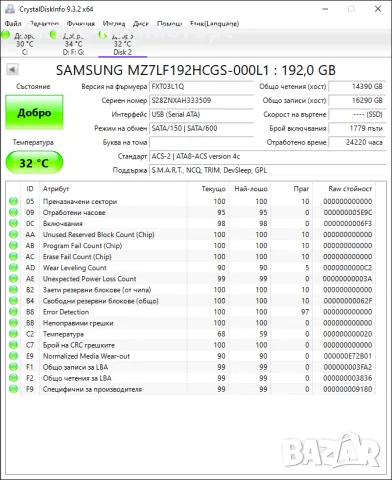Minimize the CrystalDiskInfo window
This screenshot has width=392, height=480.
point(325,9)
